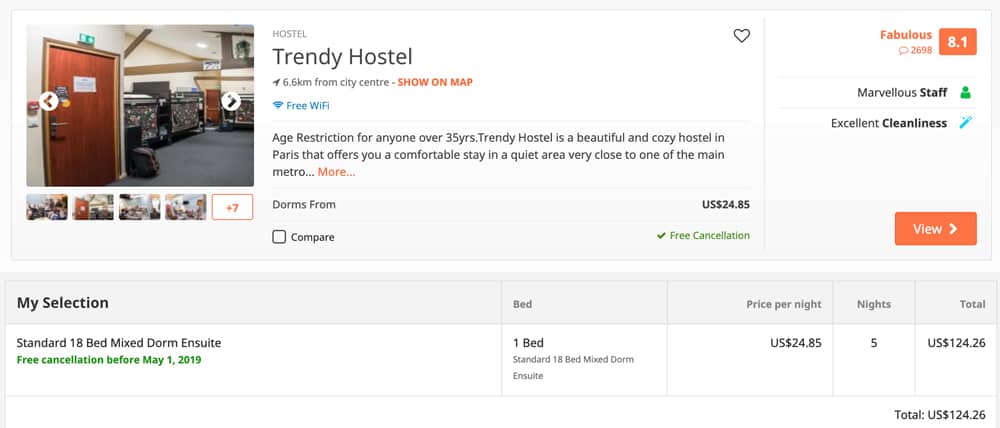Viewport: 1000px width, 428px height.
Task: Click the cleanliness spray icon
Action: pyautogui.click(x=966, y=122)
